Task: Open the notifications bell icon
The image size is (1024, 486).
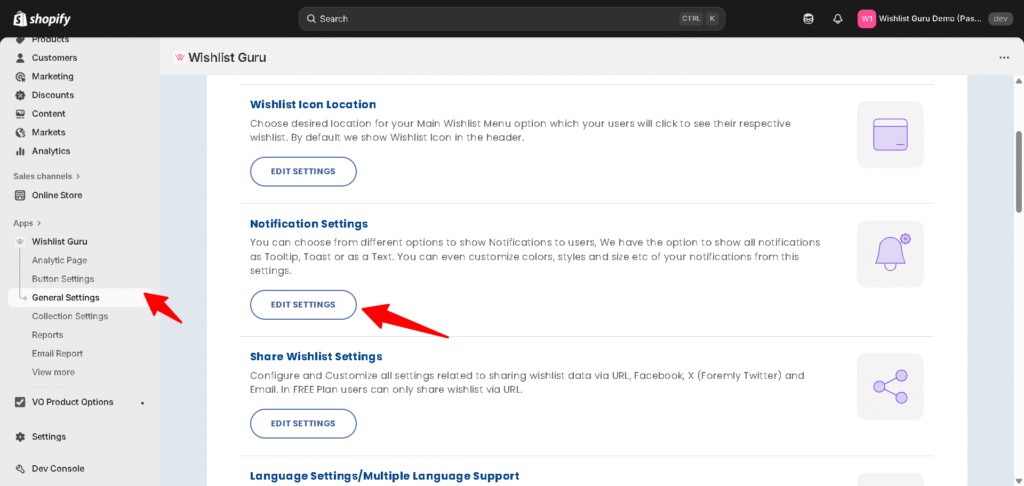Action: point(837,19)
